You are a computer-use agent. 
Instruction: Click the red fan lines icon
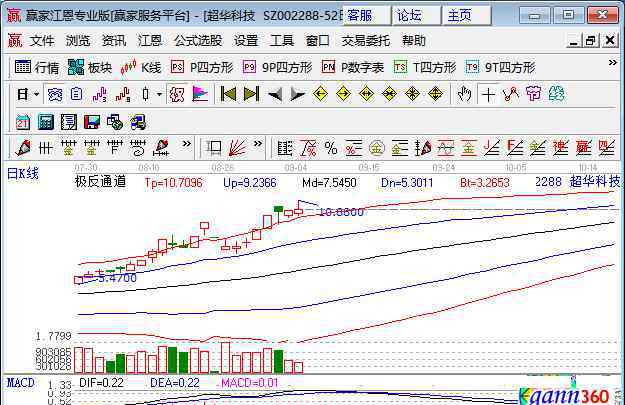tap(237, 149)
